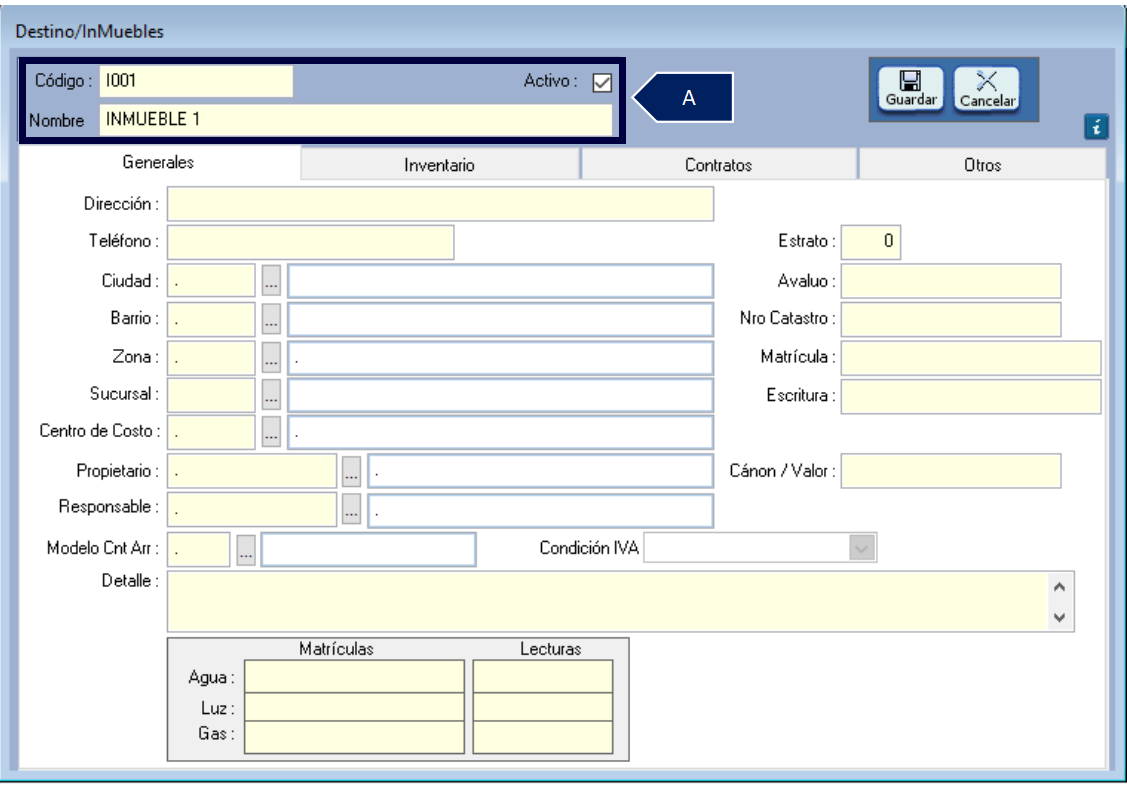Screen dimensions: 1127x788
Task: Open the Centro de Costo lookup button
Action: [271, 431]
